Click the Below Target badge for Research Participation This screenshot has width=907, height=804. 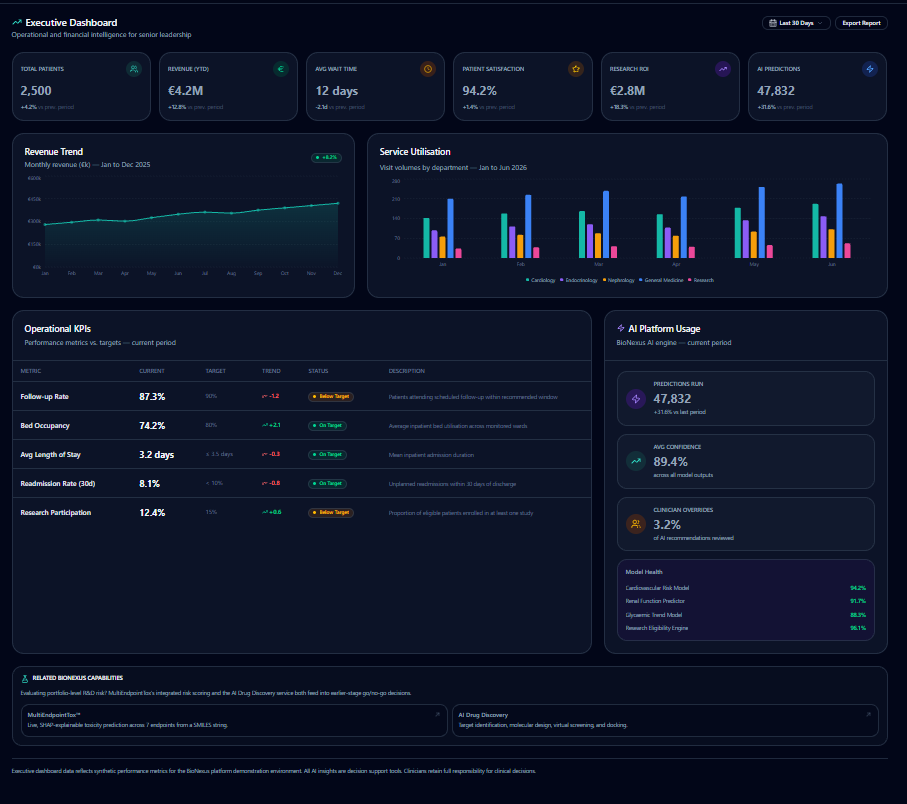coord(331,512)
